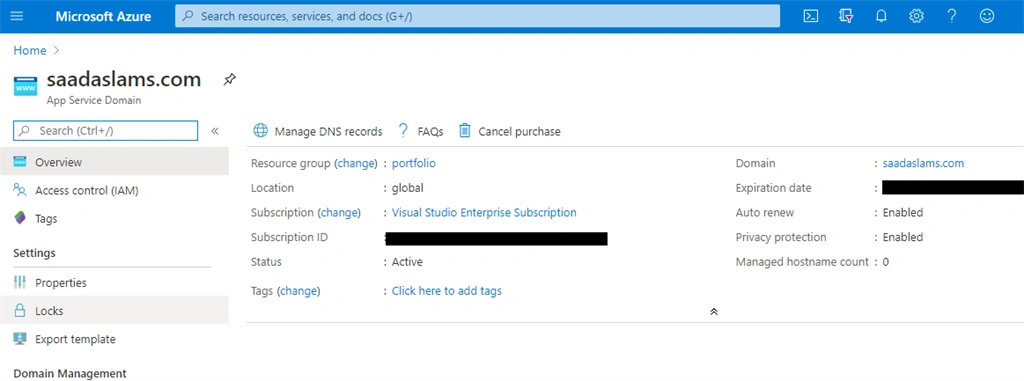Focus the global search resources box

click(477, 16)
